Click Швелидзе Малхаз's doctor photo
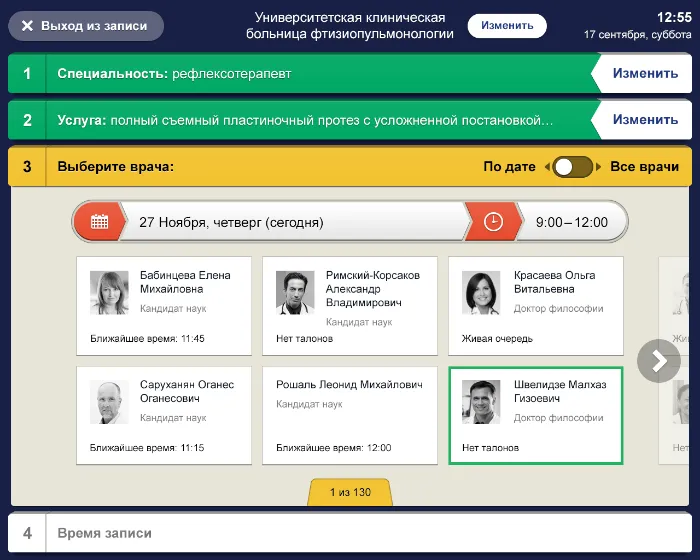Screen dimensions: 700x560 481,402
